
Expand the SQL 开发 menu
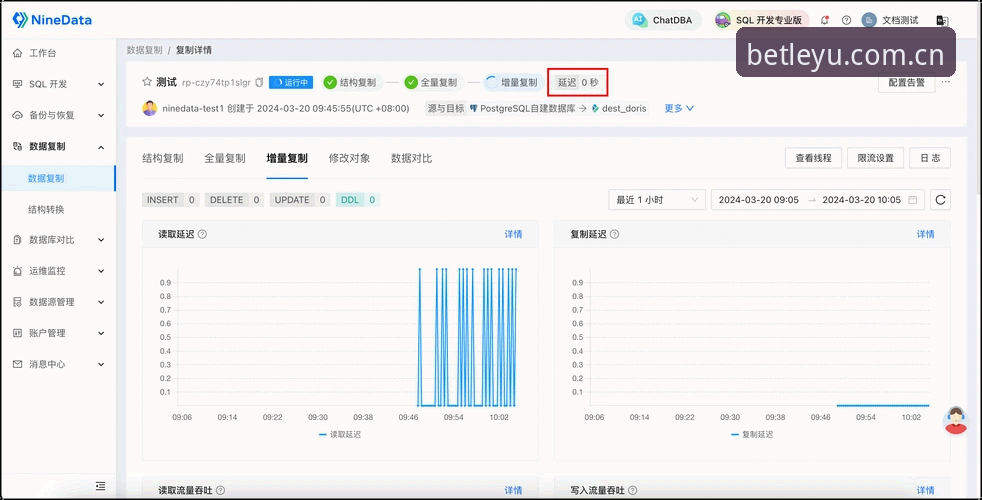[x=58, y=84]
